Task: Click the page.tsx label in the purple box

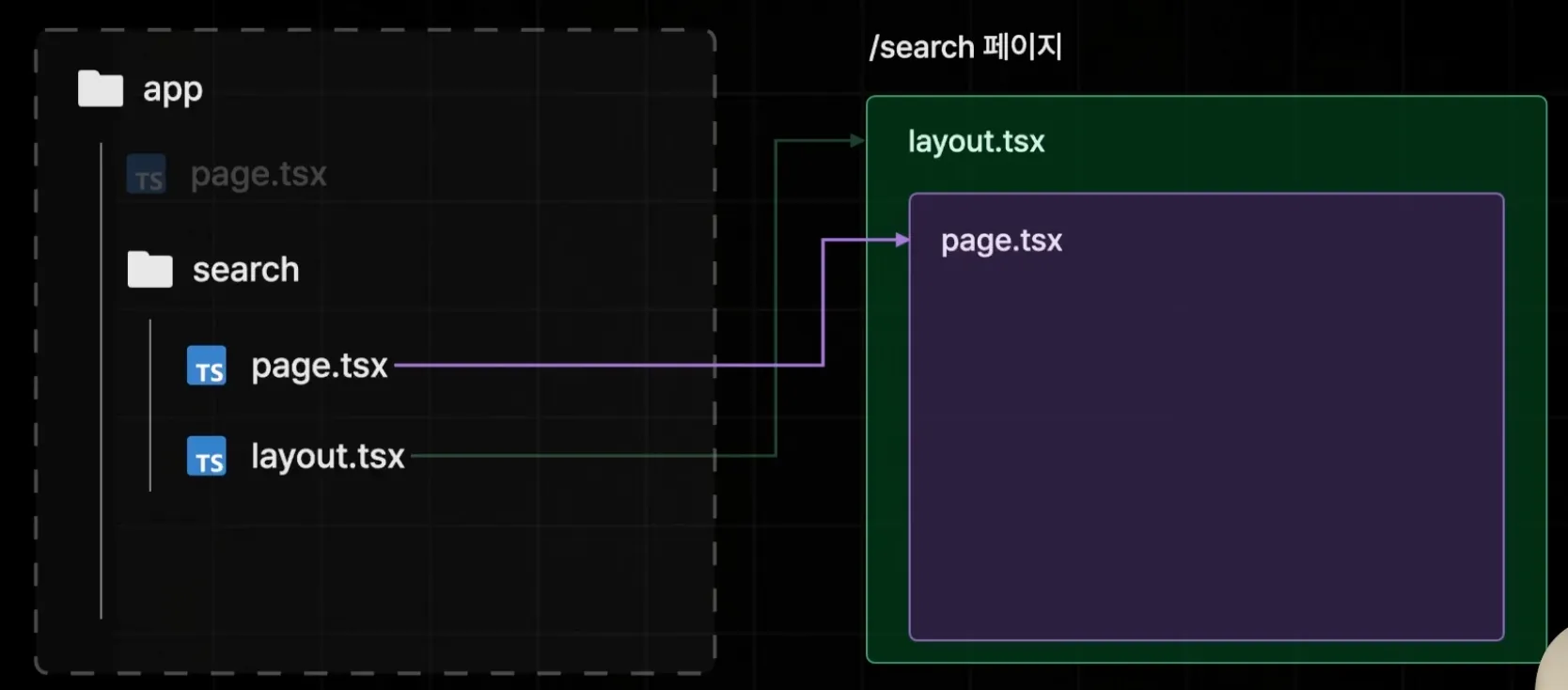Action: [x=1001, y=241]
